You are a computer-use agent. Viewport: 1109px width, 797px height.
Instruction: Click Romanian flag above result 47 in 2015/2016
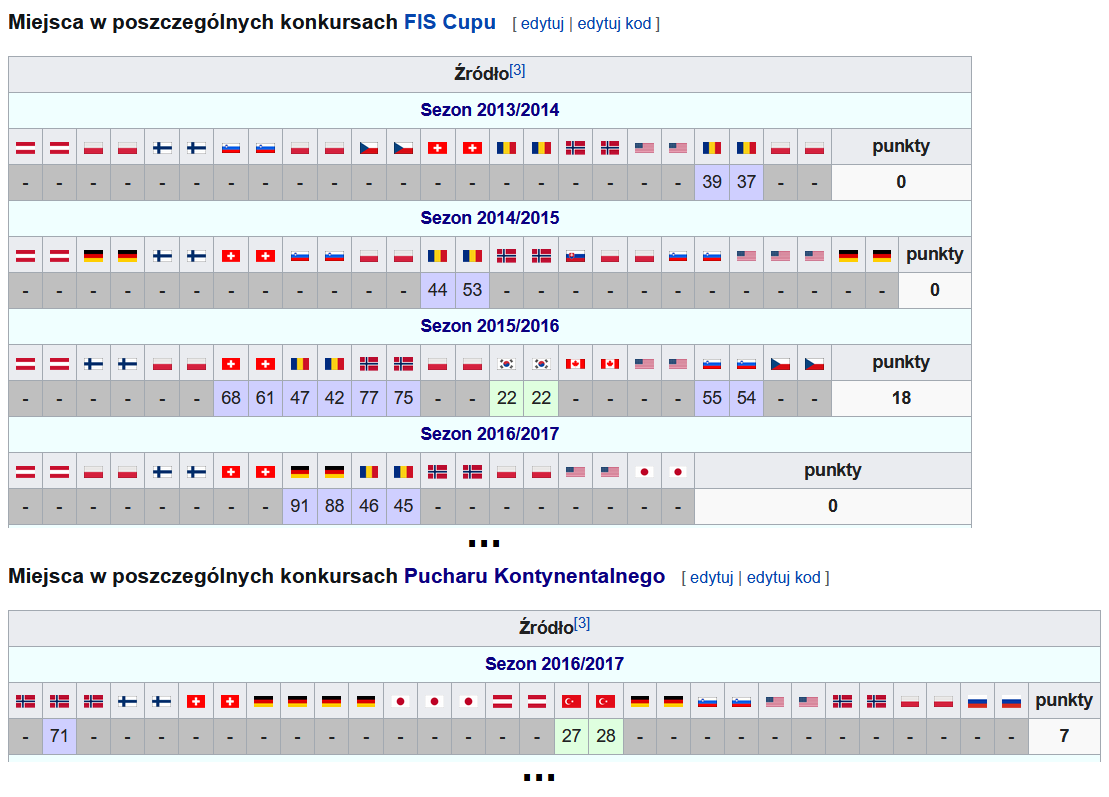[x=300, y=364]
